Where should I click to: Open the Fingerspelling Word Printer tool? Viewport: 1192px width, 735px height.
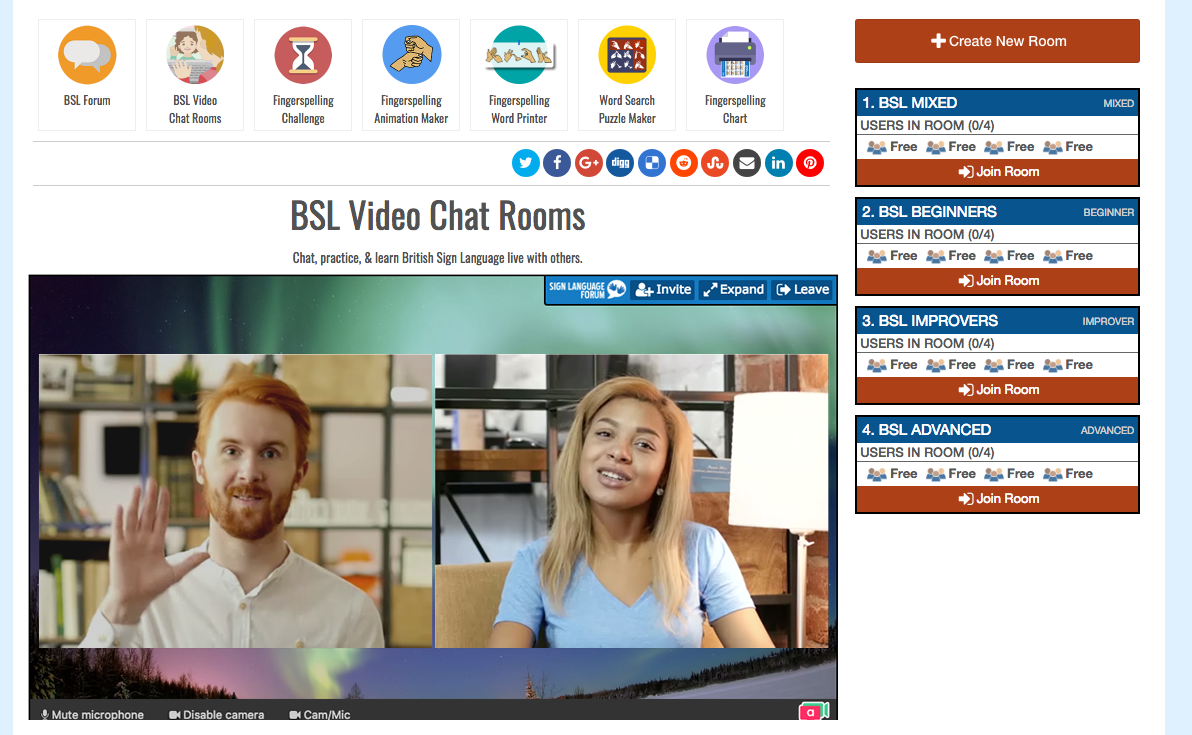pos(519,56)
